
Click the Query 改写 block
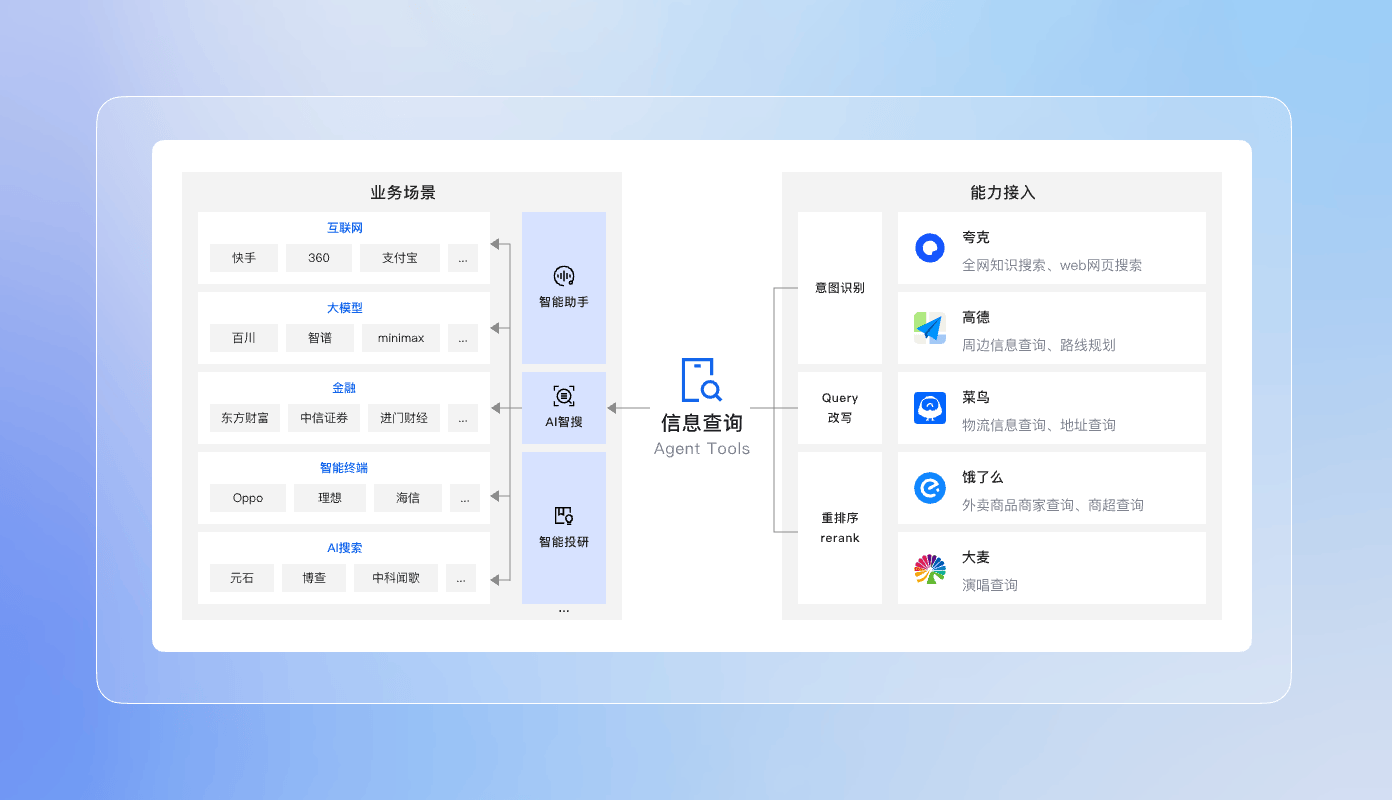coord(840,408)
